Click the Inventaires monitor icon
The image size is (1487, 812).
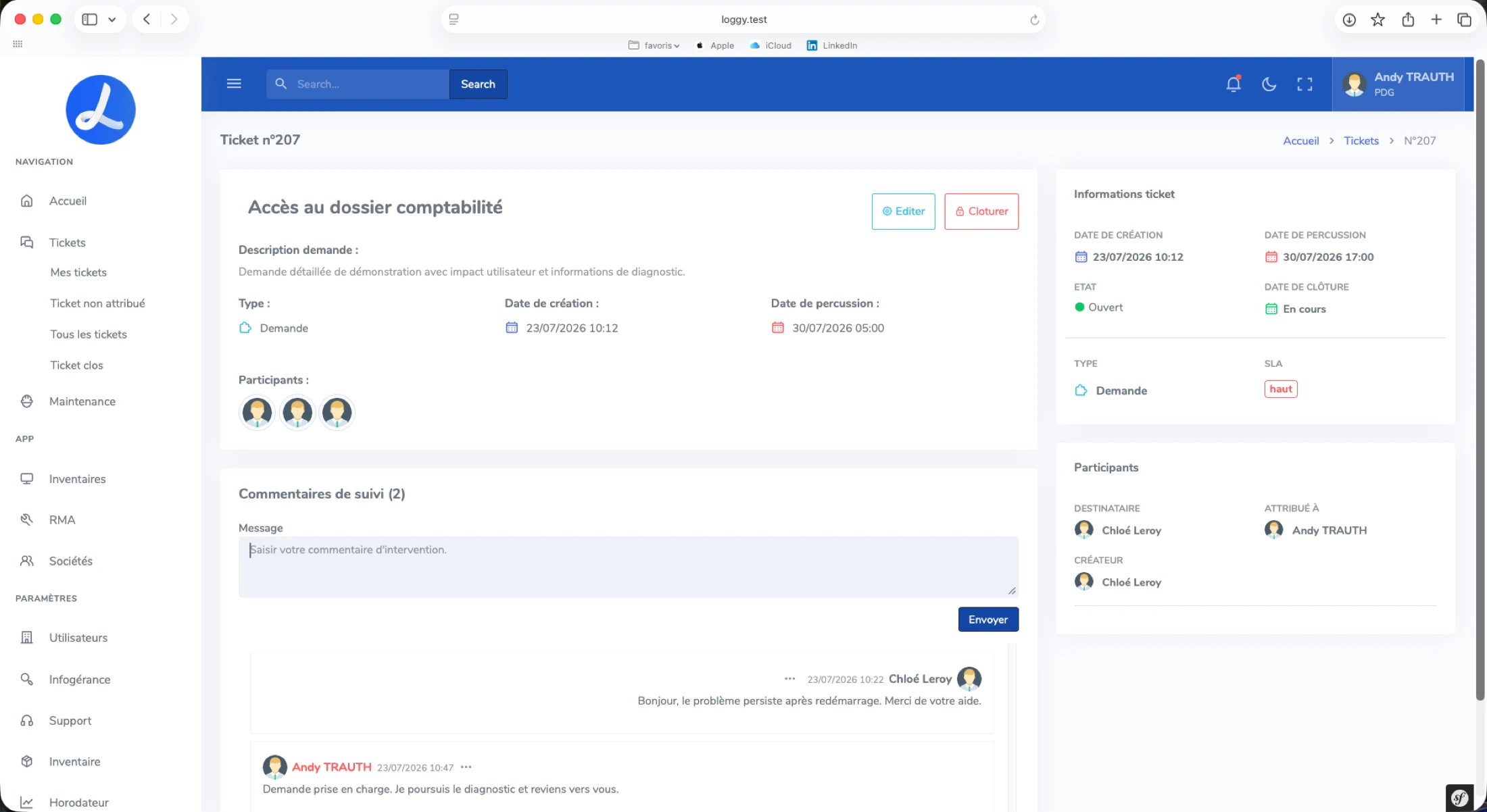click(x=26, y=479)
